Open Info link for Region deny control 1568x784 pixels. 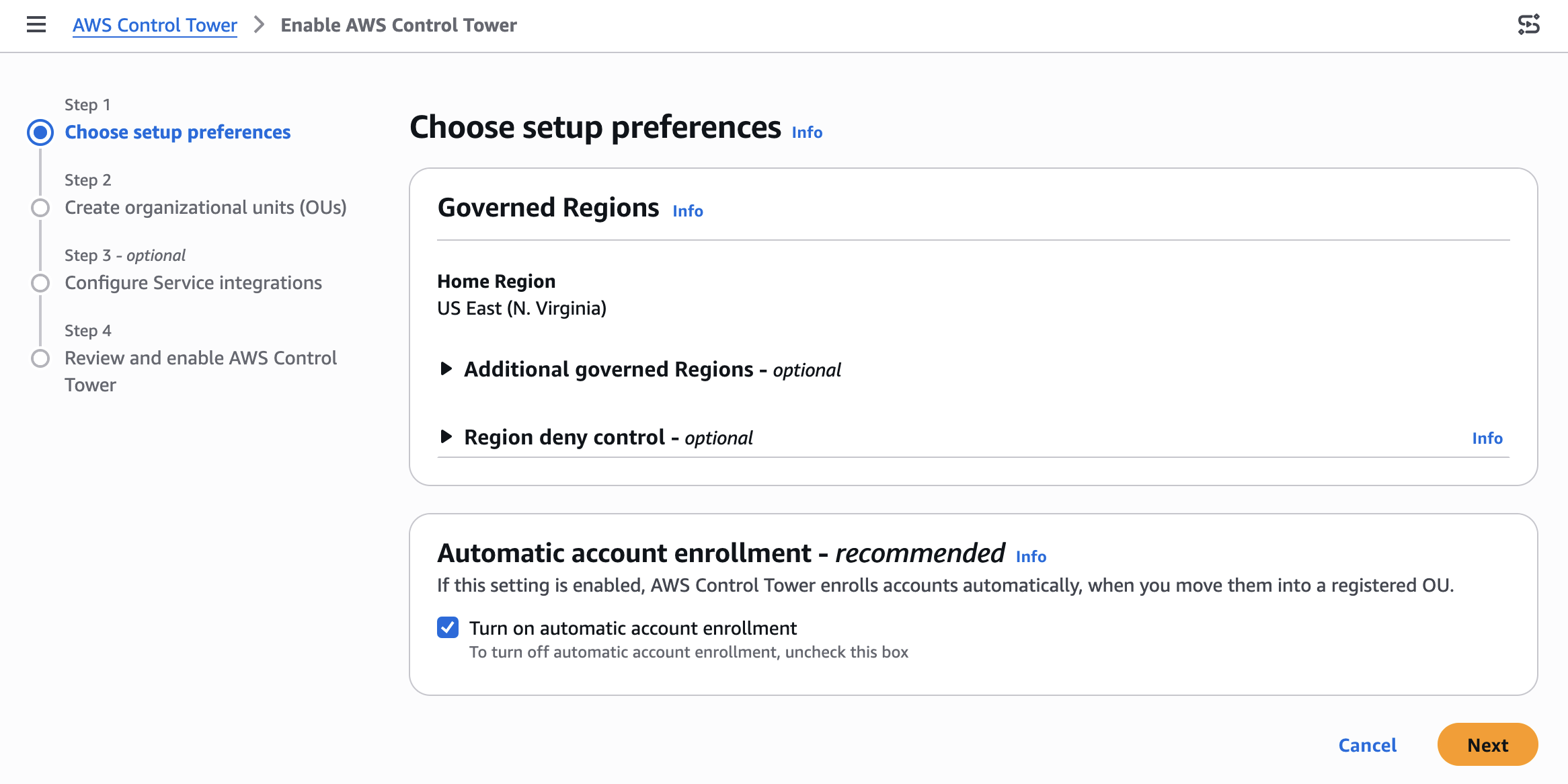(x=1487, y=438)
